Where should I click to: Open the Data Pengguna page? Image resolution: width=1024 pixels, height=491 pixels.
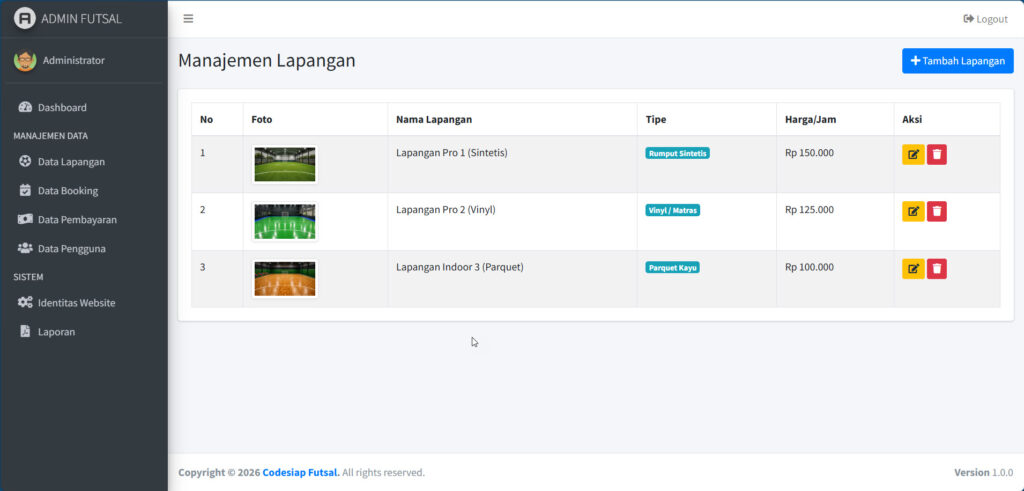[x=71, y=248]
